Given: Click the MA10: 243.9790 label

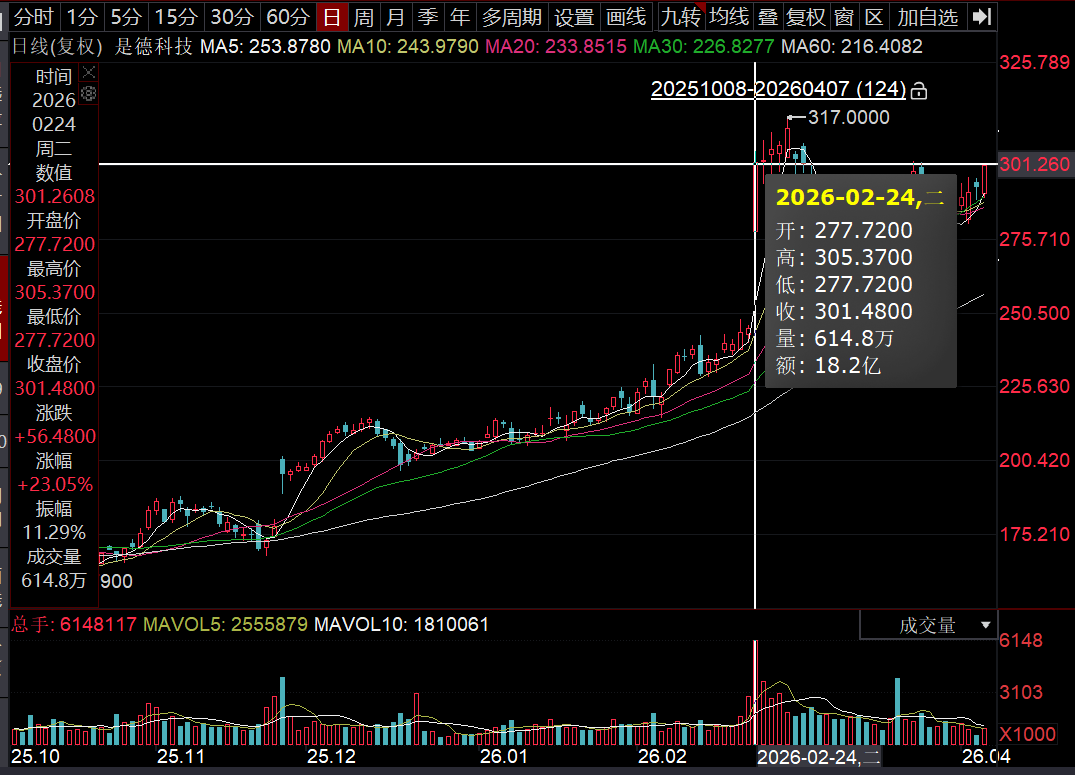Looking at the screenshot, I should (x=408, y=47).
